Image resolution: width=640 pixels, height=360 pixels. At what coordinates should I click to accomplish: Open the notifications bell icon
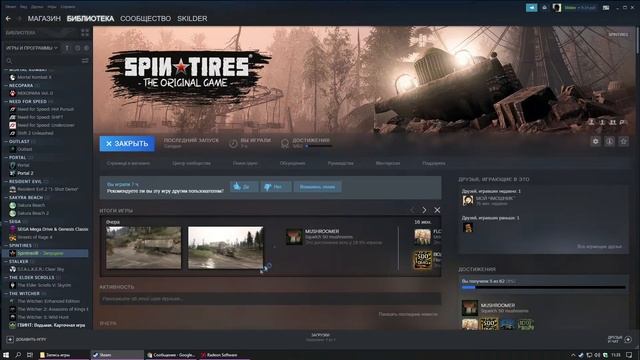[544, 8]
